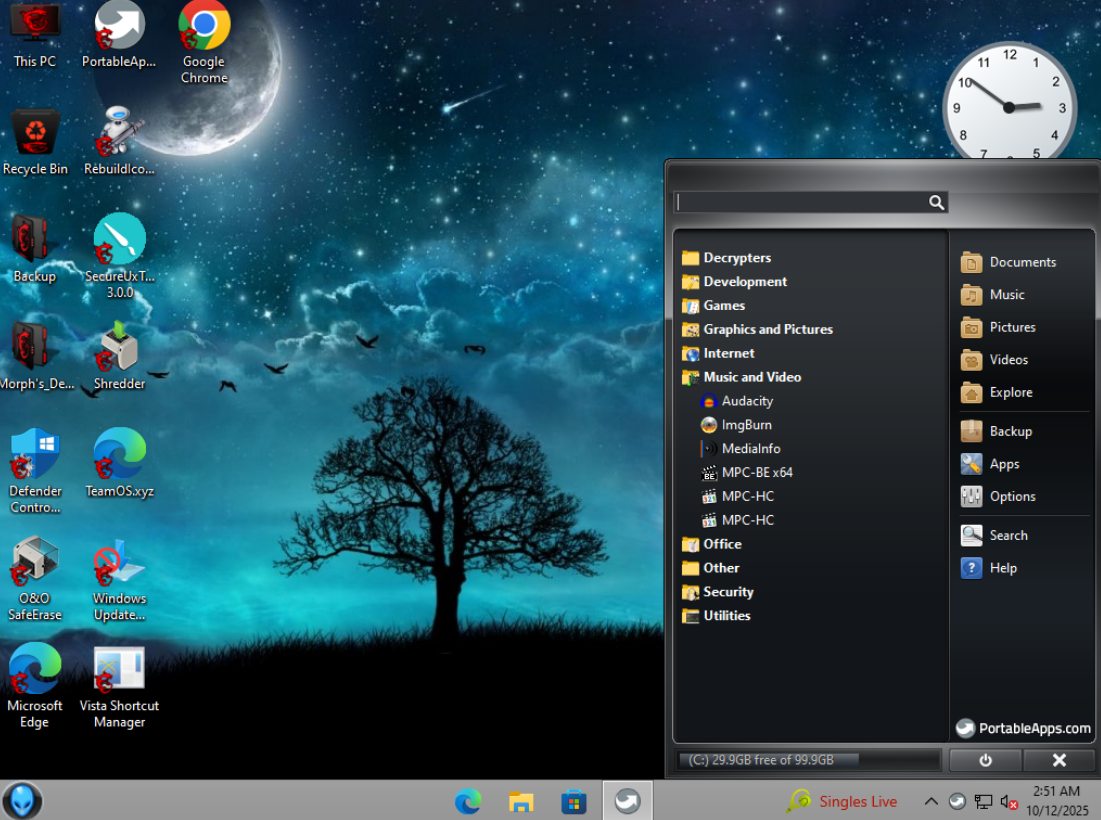Launch MediaInfo from the app list
The image size is (1101, 820).
pyautogui.click(x=750, y=449)
